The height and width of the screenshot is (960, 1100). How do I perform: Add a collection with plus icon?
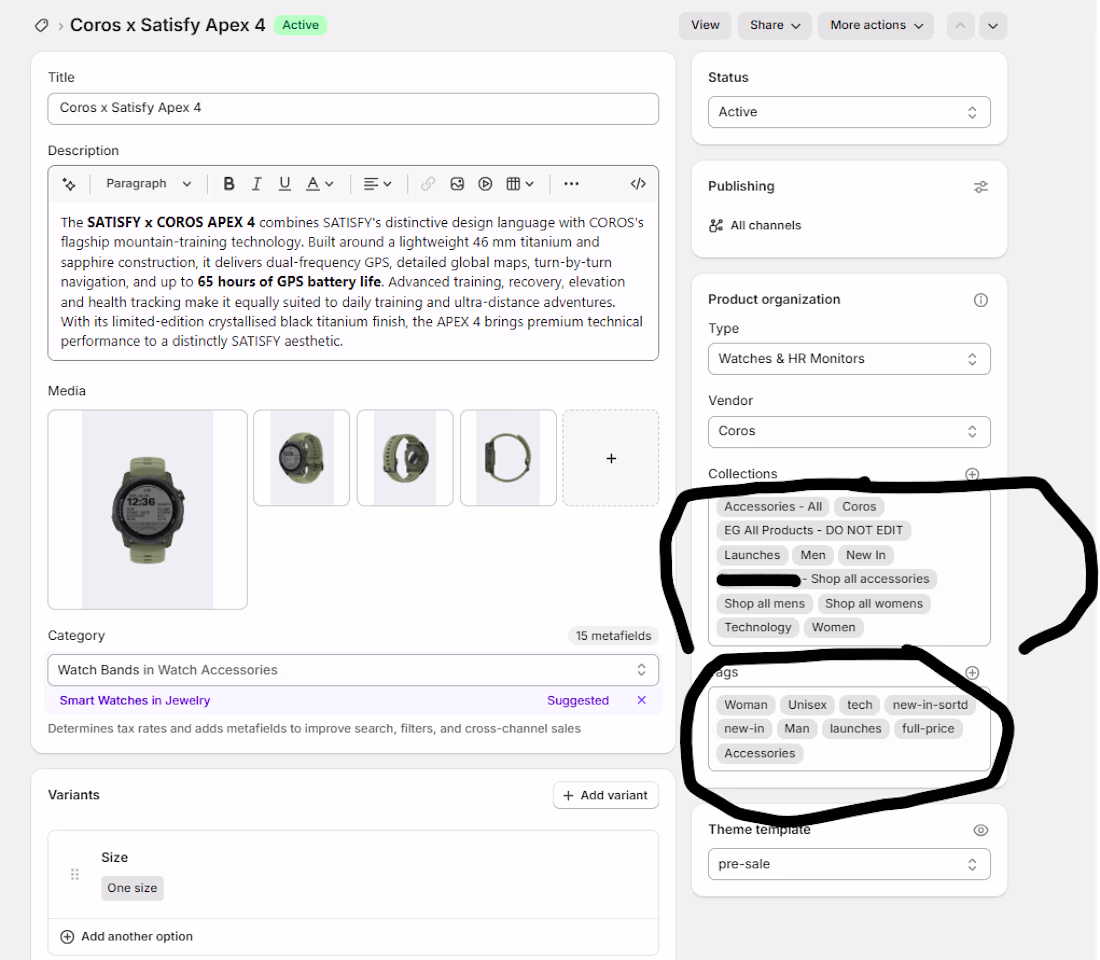coord(972,474)
